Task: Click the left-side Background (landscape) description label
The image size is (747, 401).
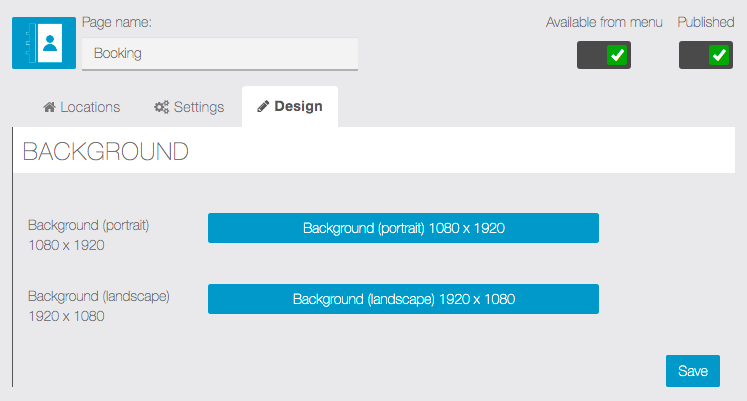Action: coord(99,296)
